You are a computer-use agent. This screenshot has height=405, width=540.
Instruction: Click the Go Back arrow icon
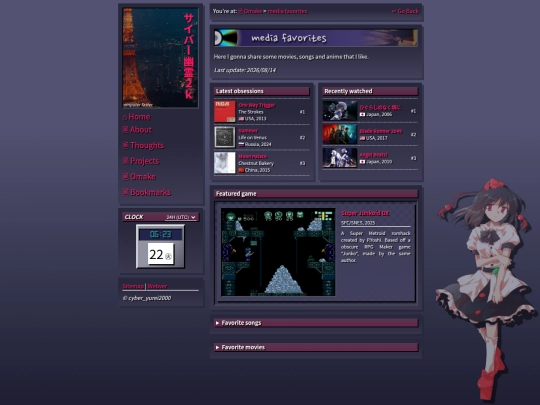point(394,11)
